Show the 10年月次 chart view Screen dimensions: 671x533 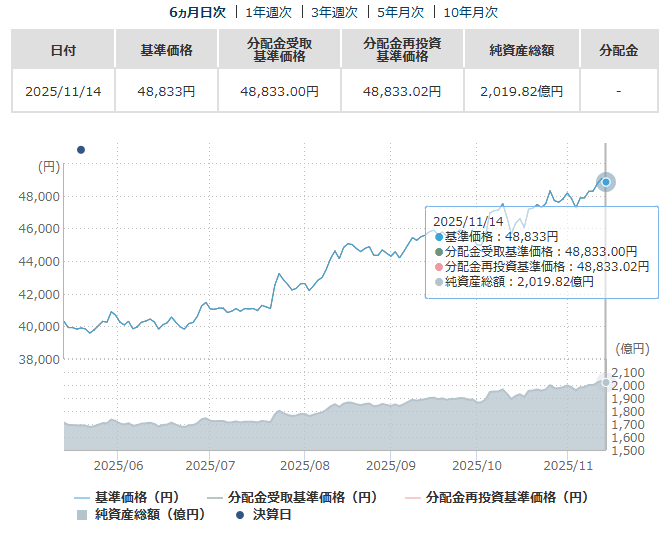point(470,12)
